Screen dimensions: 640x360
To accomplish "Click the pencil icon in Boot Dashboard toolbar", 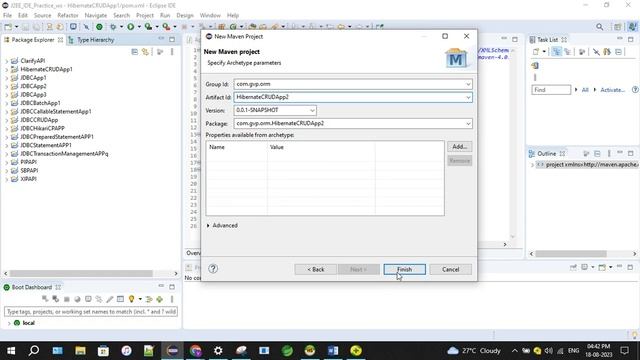I will [109, 299].
